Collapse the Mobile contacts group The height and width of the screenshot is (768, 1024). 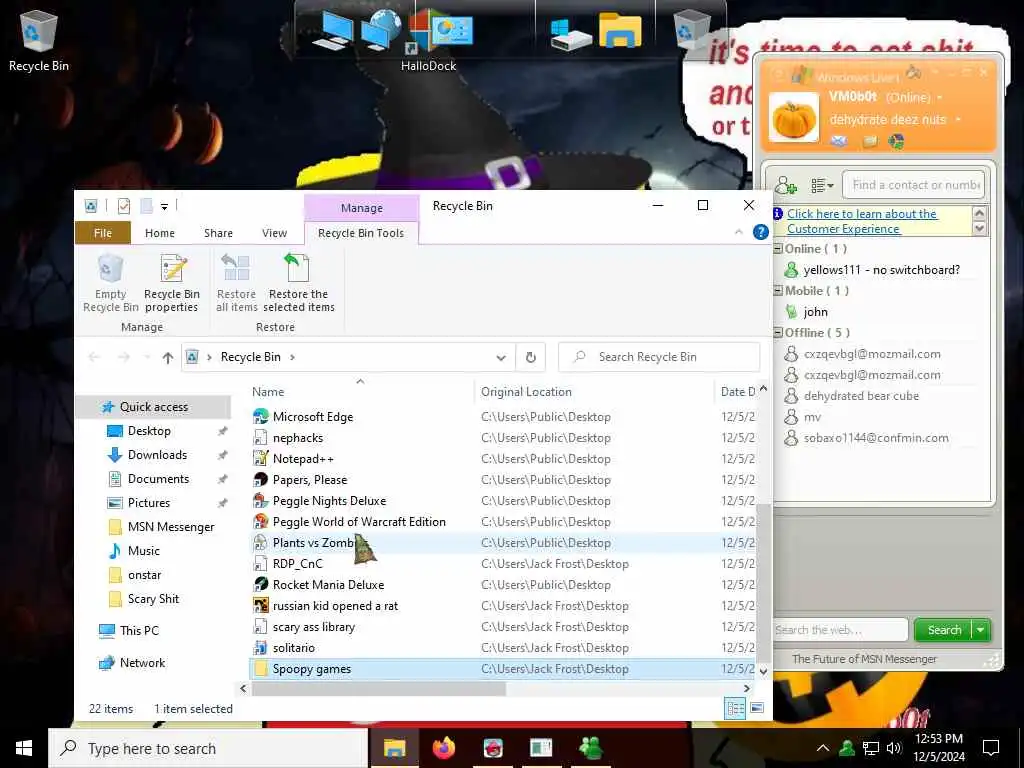[778, 291]
